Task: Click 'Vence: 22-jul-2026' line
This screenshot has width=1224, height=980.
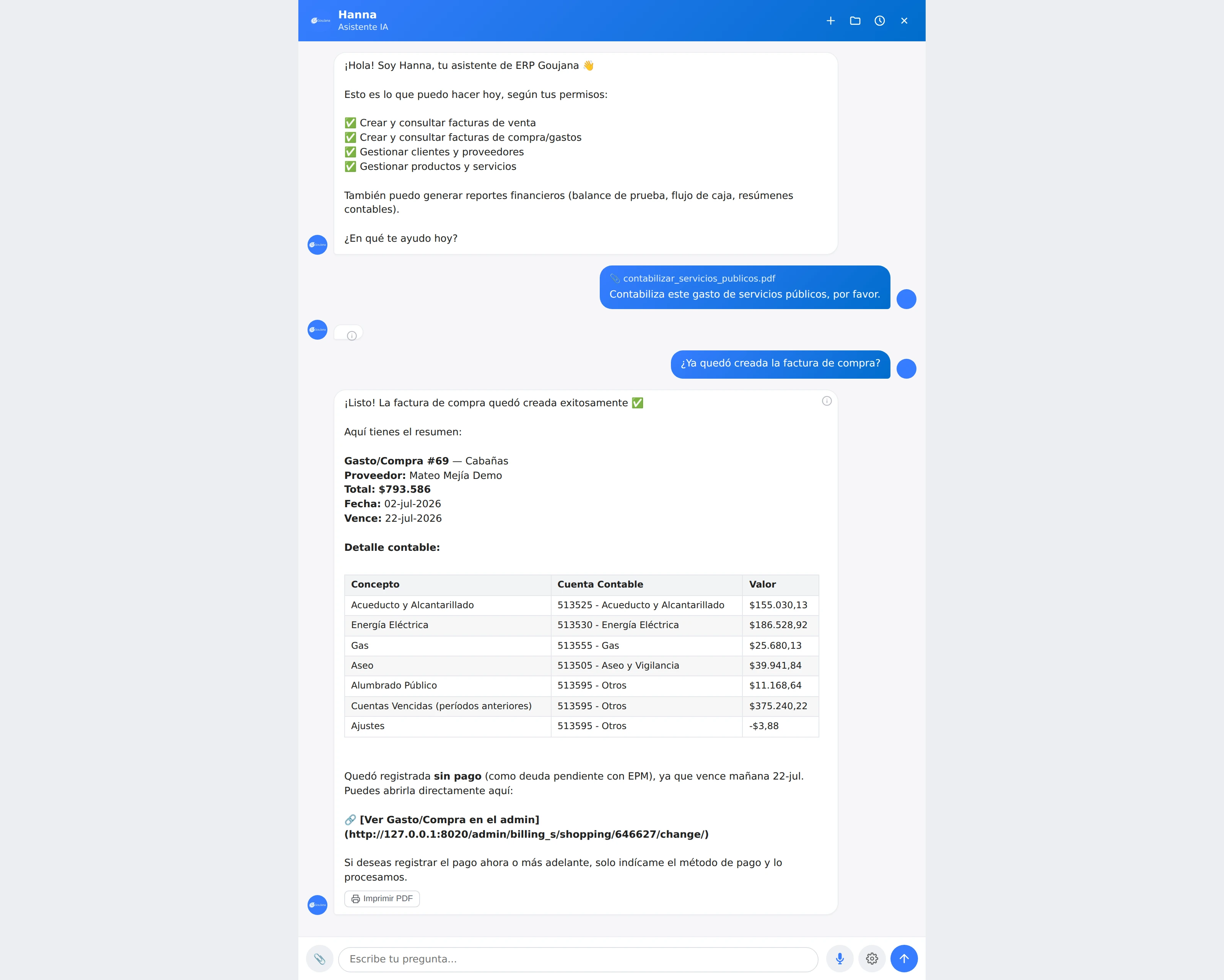Action: click(393, 518)
